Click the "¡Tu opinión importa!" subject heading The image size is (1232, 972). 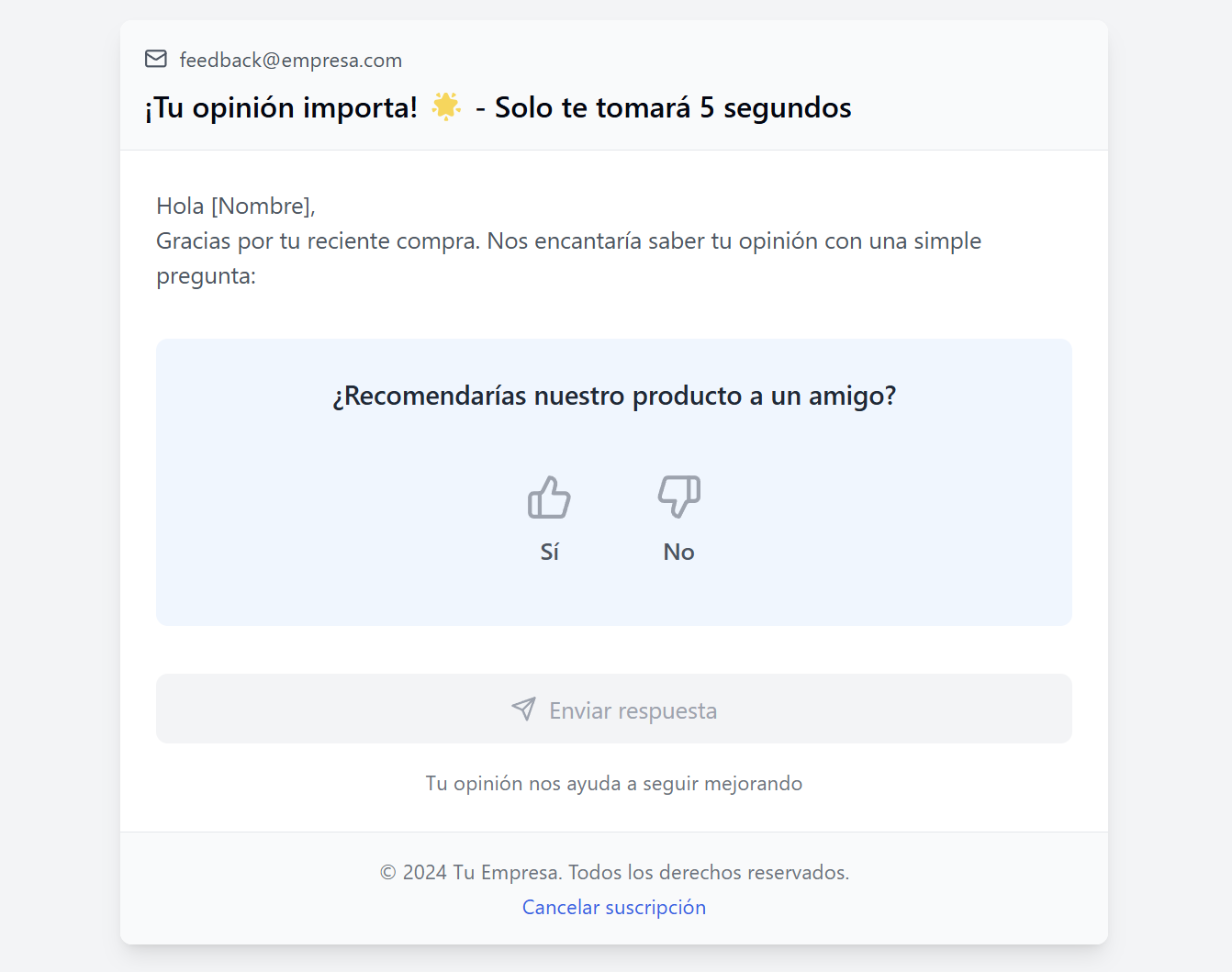point(281,107)
